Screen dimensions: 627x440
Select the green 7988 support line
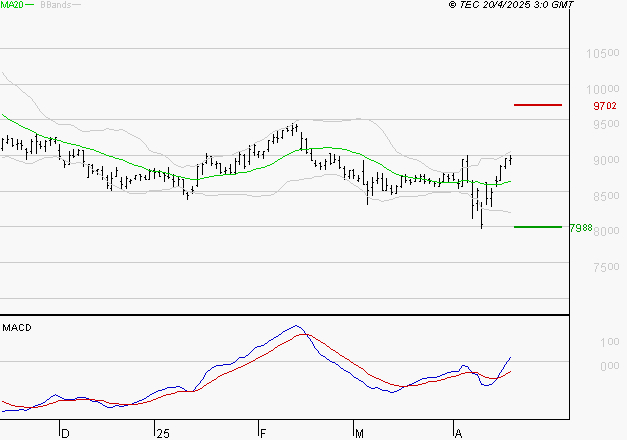coord(538,227)
